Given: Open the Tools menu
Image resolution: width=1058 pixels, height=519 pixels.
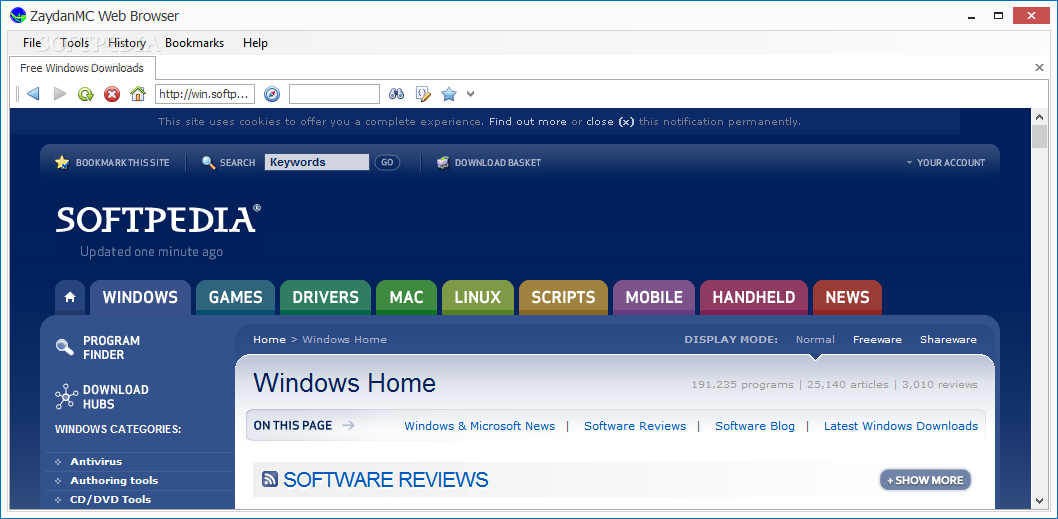Looking at the screenshot, I should point(74,43).
